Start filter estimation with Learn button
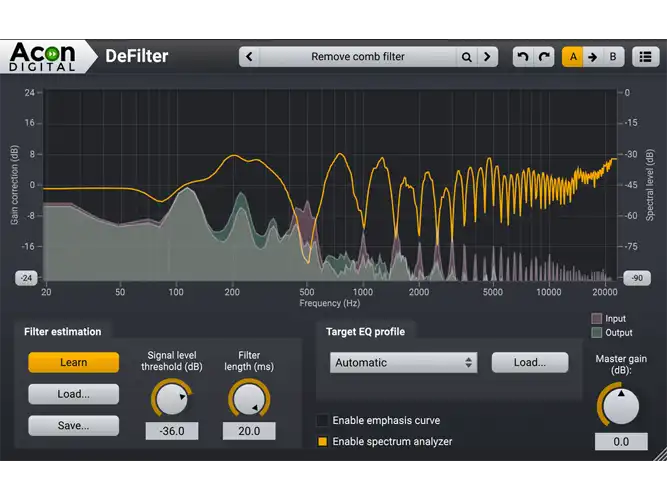Screen dimensions: 667x500 (74, 362)
